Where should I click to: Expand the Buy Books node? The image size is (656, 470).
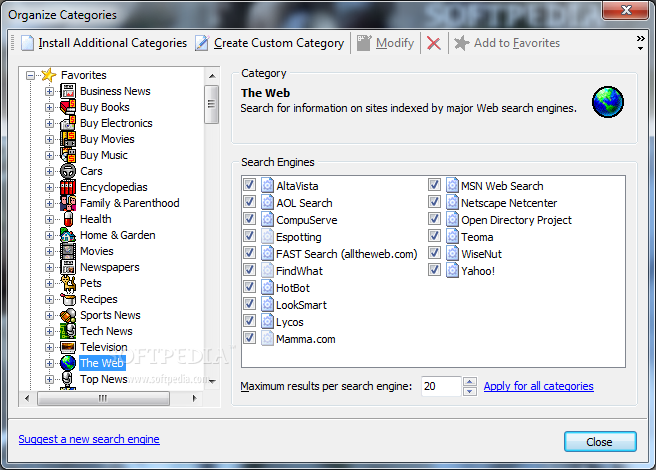49,107
